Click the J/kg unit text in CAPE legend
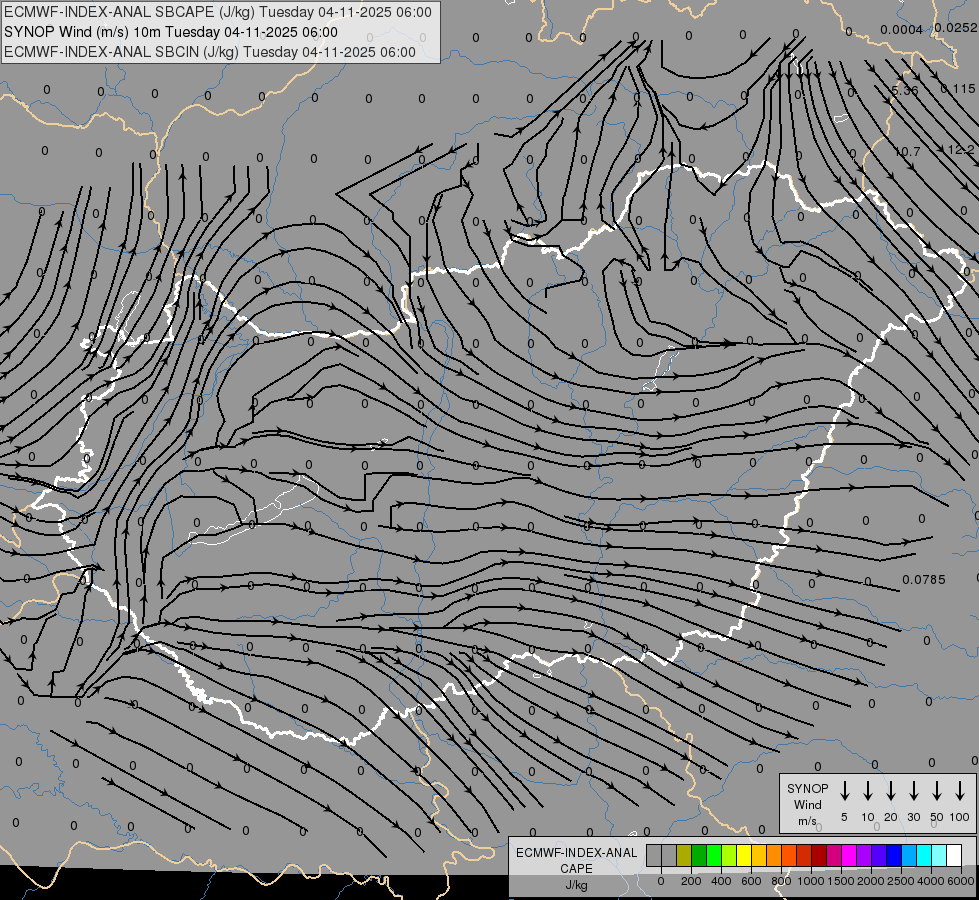The image size is (979, 900). click(x=576, y=885)
